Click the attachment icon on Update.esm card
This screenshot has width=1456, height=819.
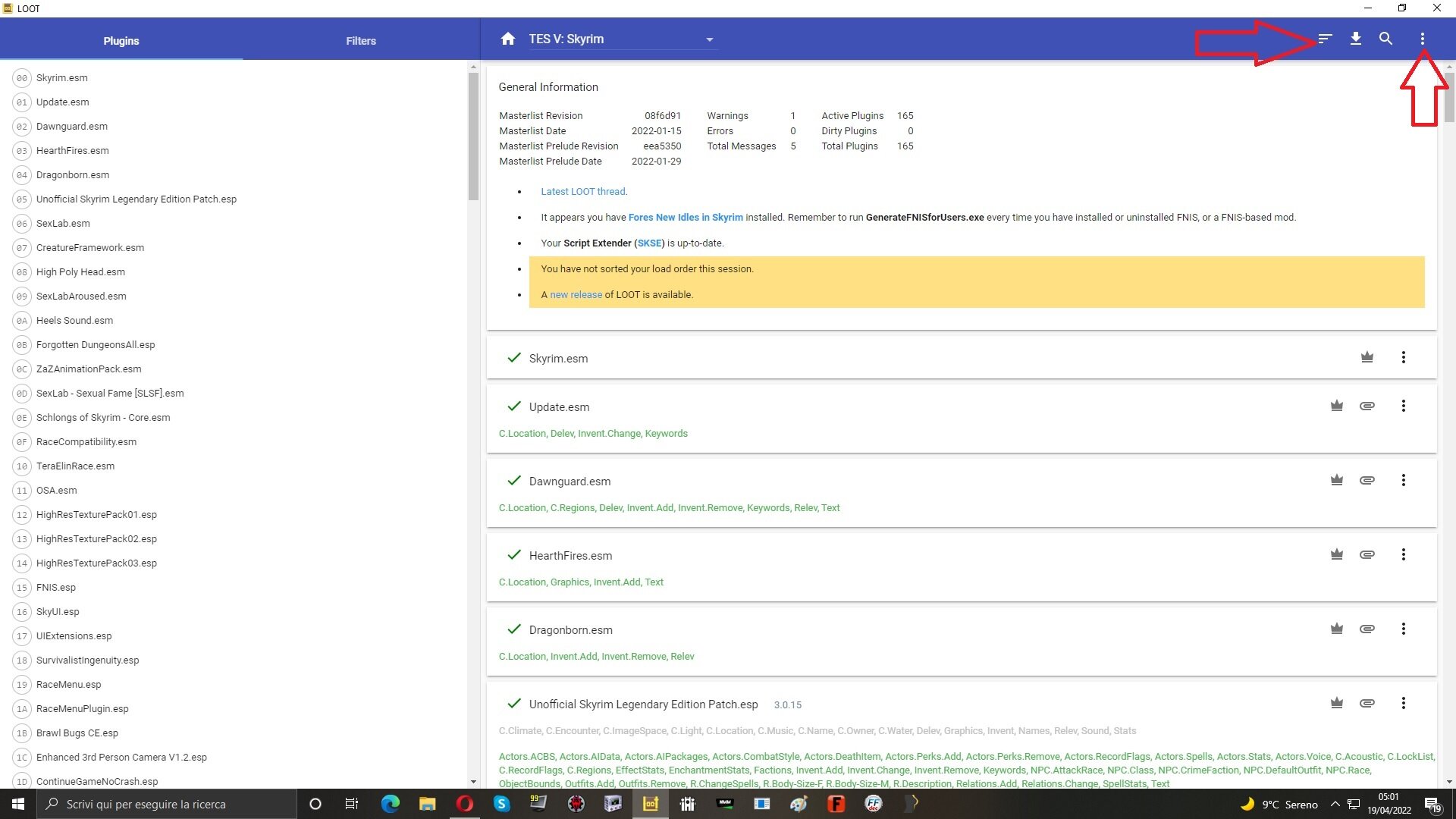coord(1367,406)
